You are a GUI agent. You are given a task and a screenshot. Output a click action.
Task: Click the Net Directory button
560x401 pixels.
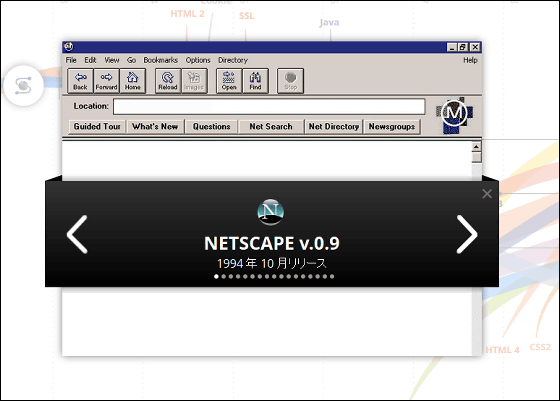tap(334, 126)
